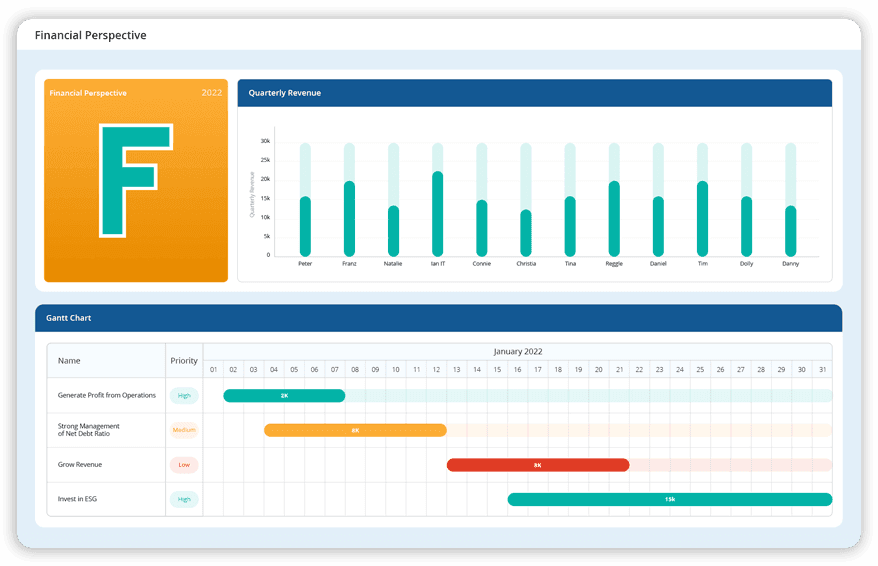Select Tim's quarterly revenue bar

[x=702, y=218]
